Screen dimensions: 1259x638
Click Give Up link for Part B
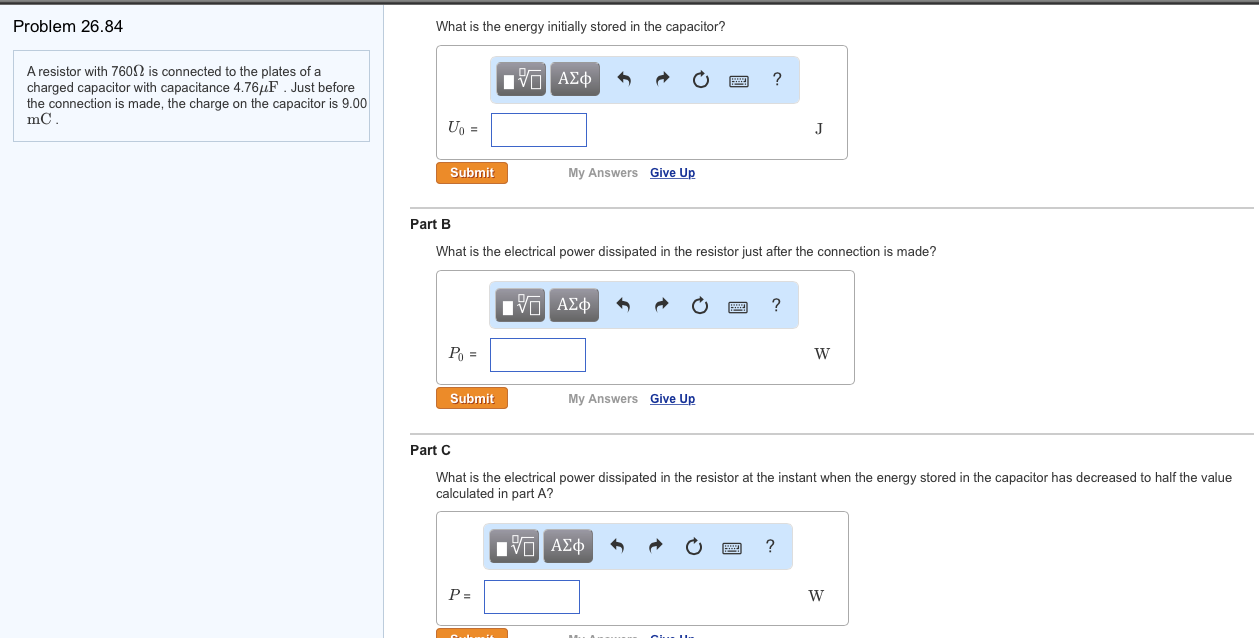[x=672, y=399]
